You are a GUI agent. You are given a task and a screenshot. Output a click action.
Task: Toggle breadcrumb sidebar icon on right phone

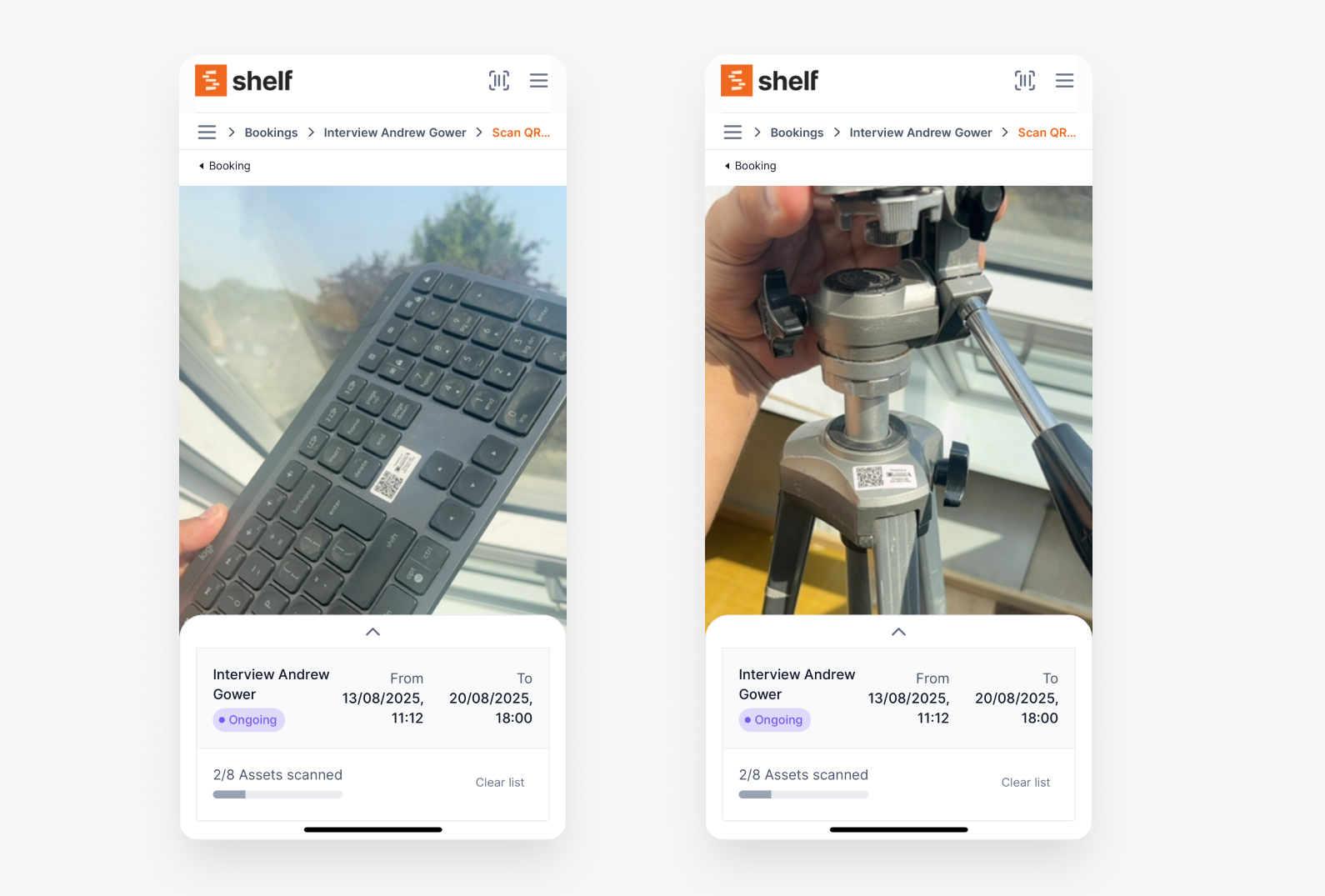click(x=732, y=133)
